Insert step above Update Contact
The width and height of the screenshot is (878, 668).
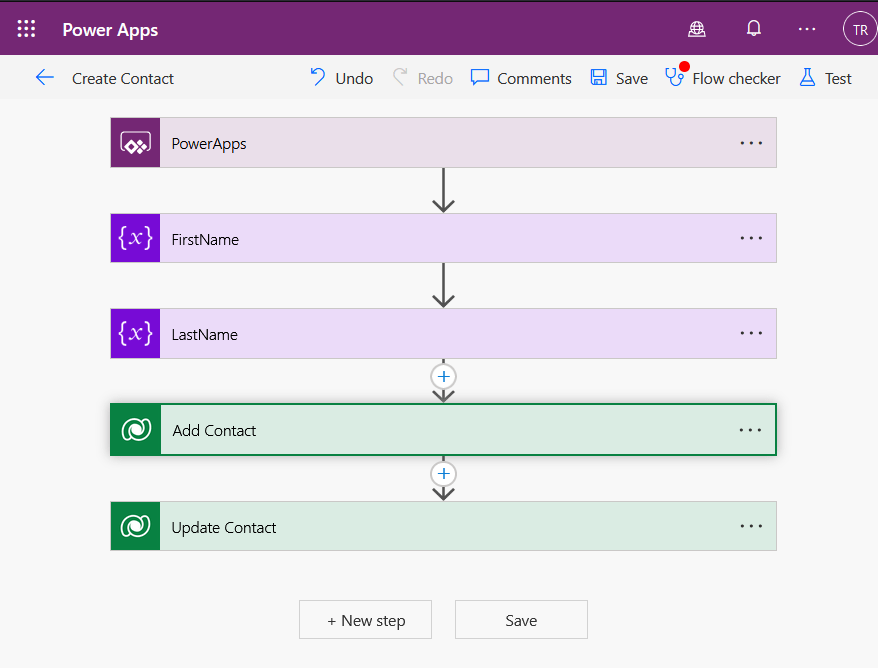tap(443, 474)
